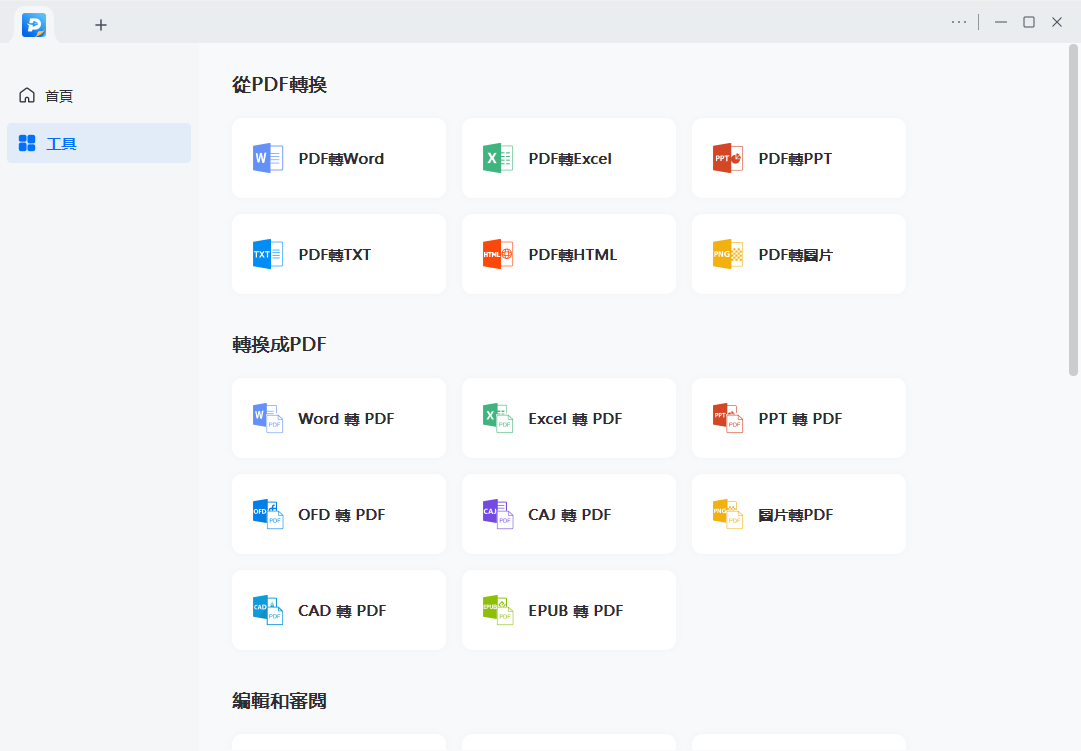
Task: Click the PPT 轉 PDF icon
Action: pyautogui.click(x=728, y=418)
